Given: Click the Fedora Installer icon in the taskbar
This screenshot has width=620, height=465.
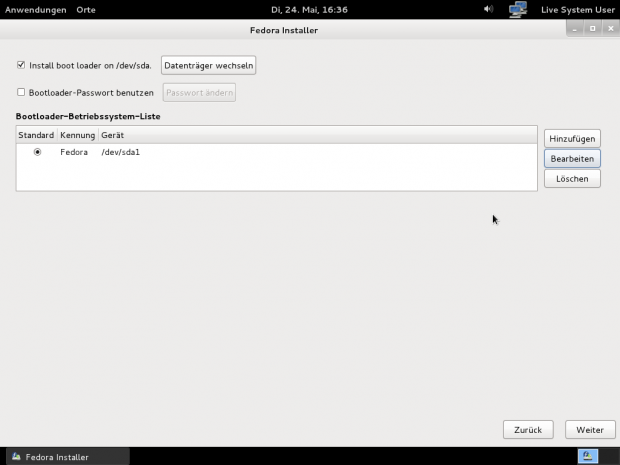Looking at the screenshot, I should pos(16,457).
